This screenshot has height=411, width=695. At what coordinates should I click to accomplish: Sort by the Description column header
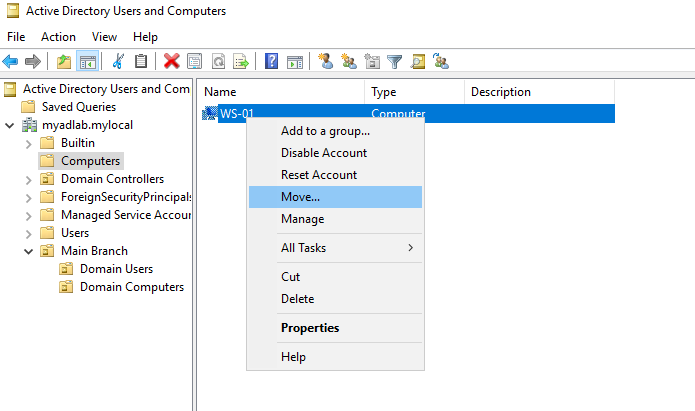tap(501, 92)
